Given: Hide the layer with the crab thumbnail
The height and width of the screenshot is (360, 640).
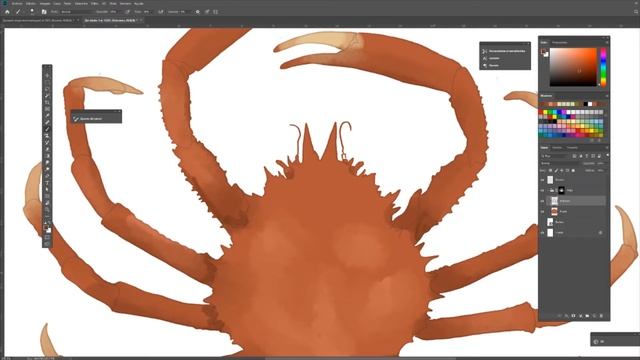Looking at the screenshot, I should tap(542, 211).
